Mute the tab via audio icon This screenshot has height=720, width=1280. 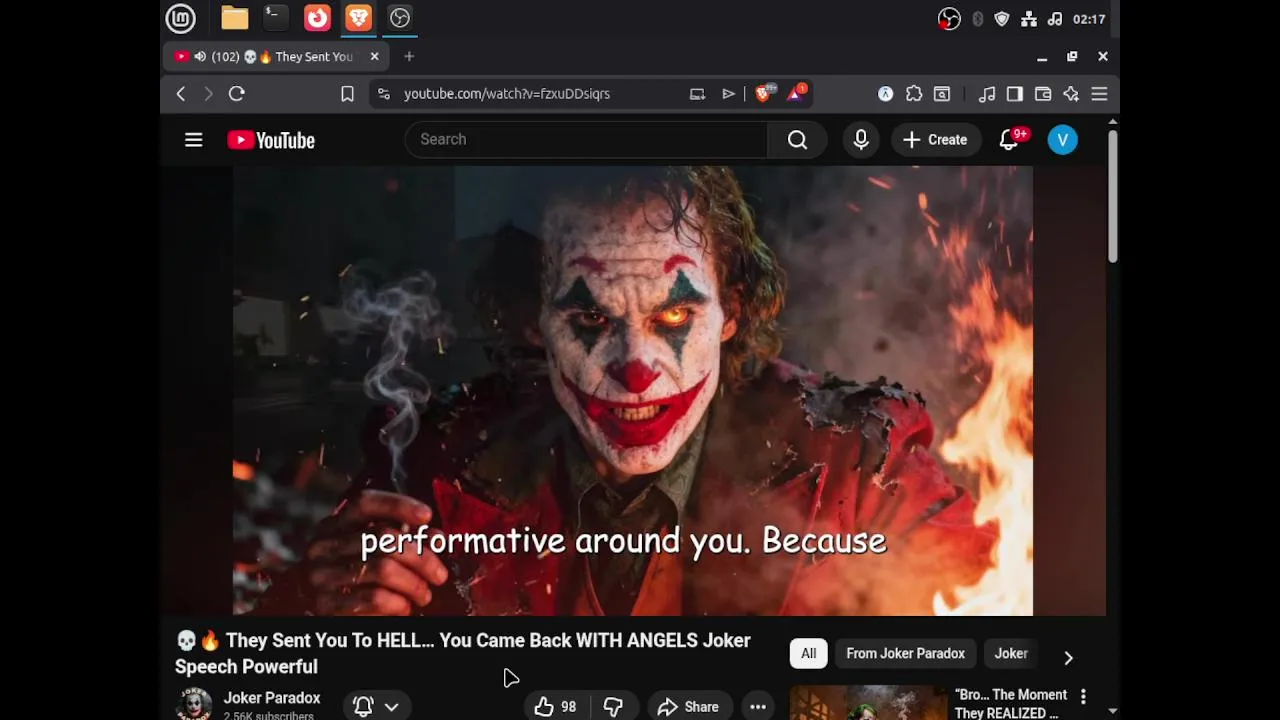click(200, 57)
